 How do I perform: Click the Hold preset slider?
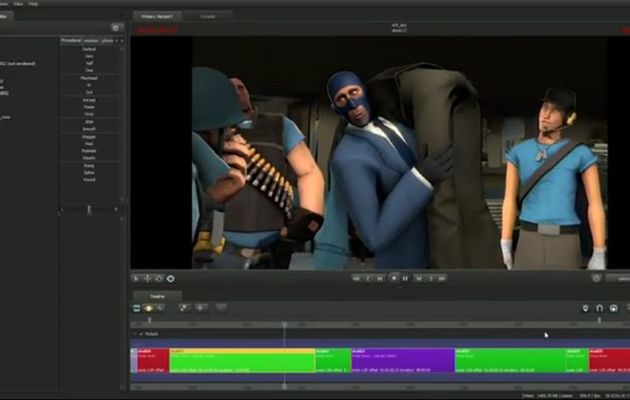click(x=89, y=144)
